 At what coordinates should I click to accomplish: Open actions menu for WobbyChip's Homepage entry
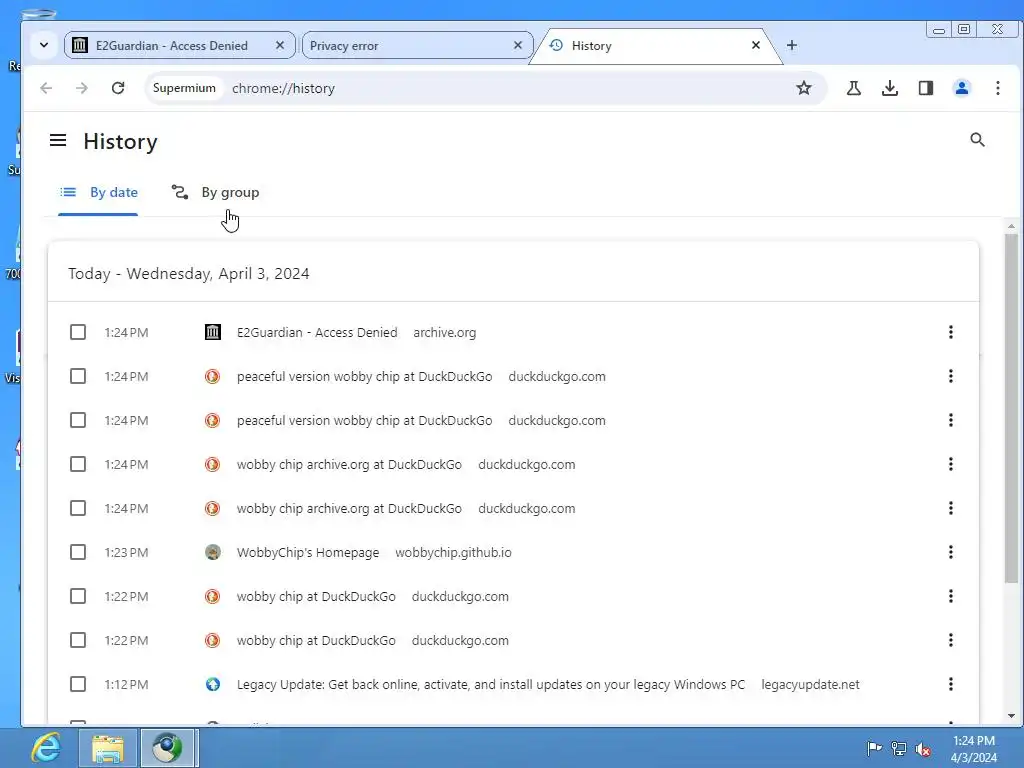click(x=951, y=552)
